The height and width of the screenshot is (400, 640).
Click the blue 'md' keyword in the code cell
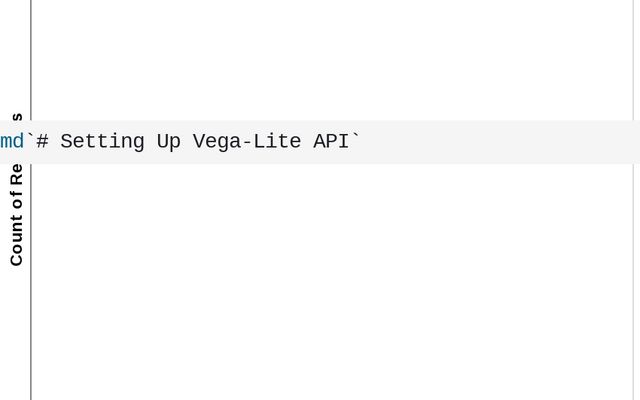(11, 142)
